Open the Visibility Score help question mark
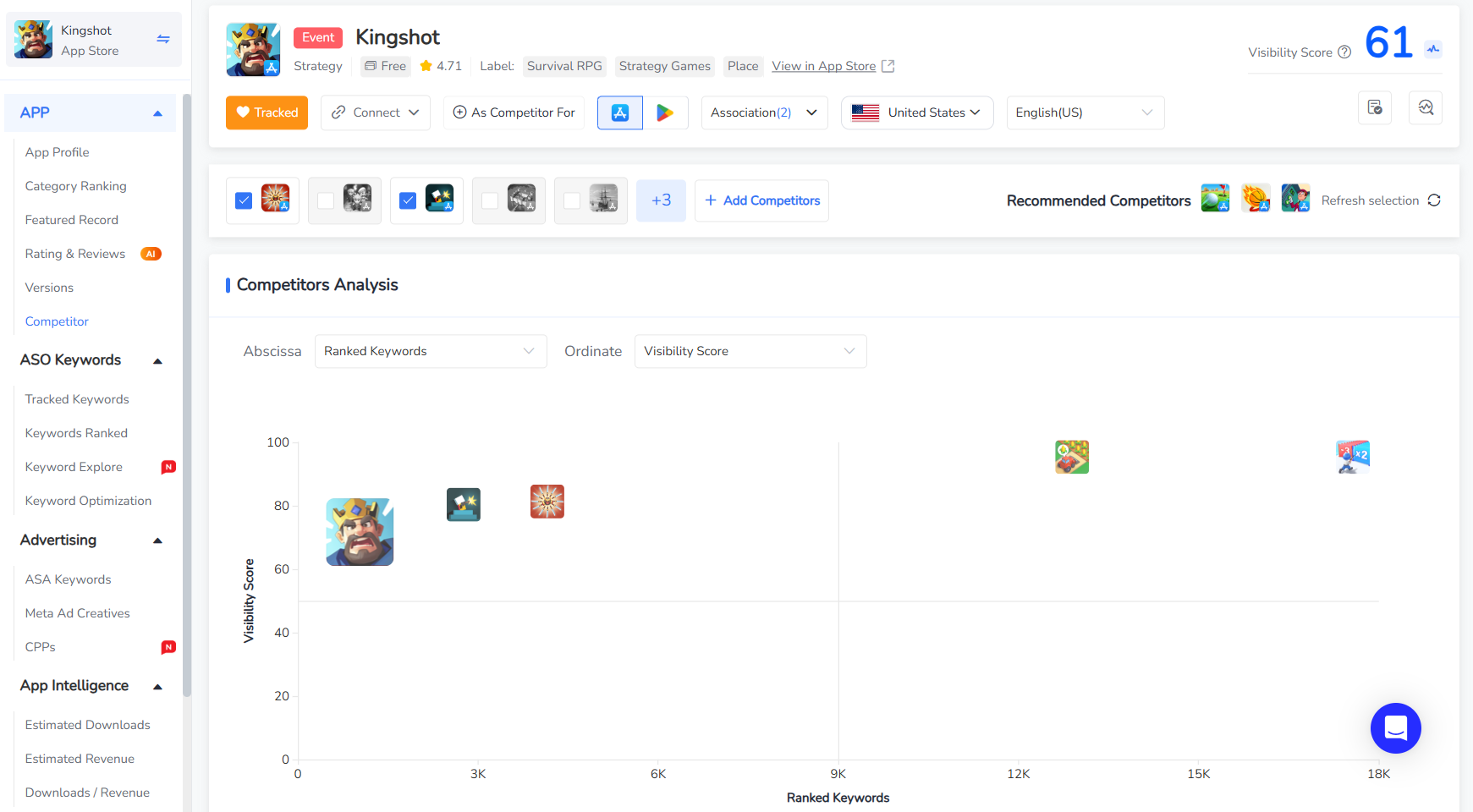The image size is (1473, 812). 1344,52
